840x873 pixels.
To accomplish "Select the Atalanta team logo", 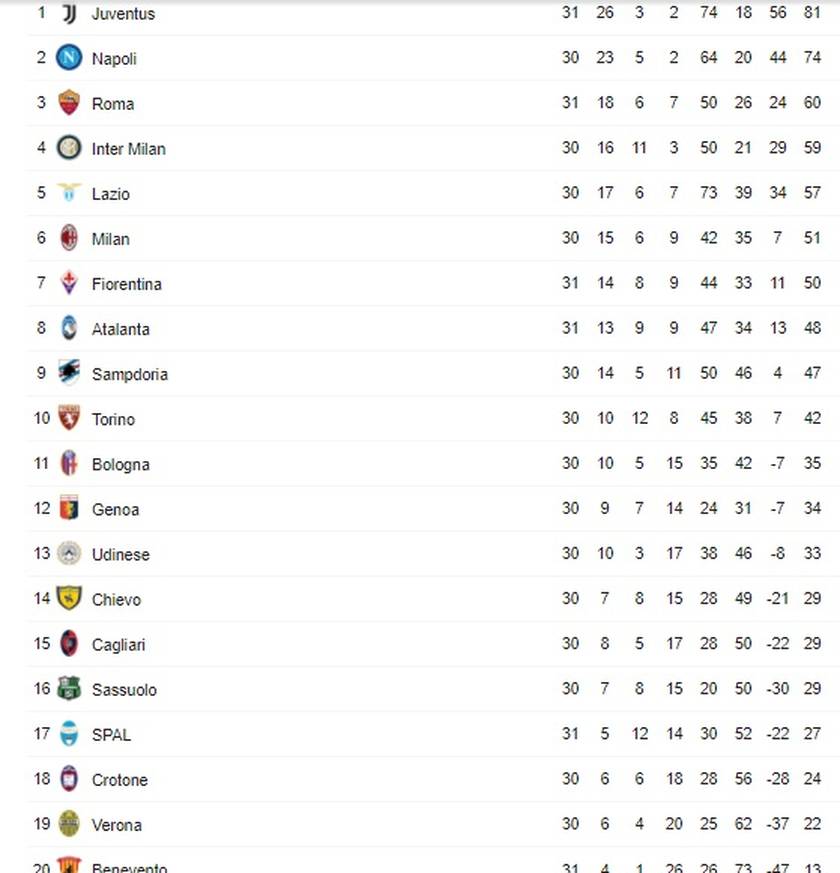I will coord(69,328).
